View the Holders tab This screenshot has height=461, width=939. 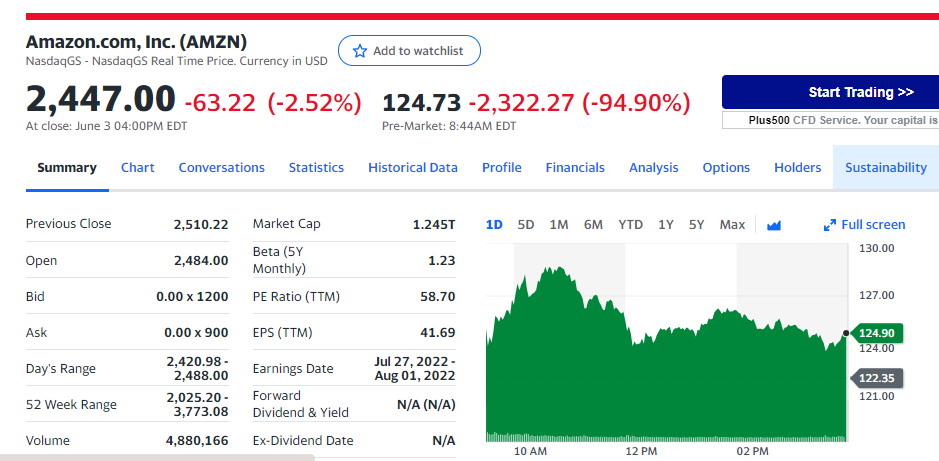tap(798, 168)
